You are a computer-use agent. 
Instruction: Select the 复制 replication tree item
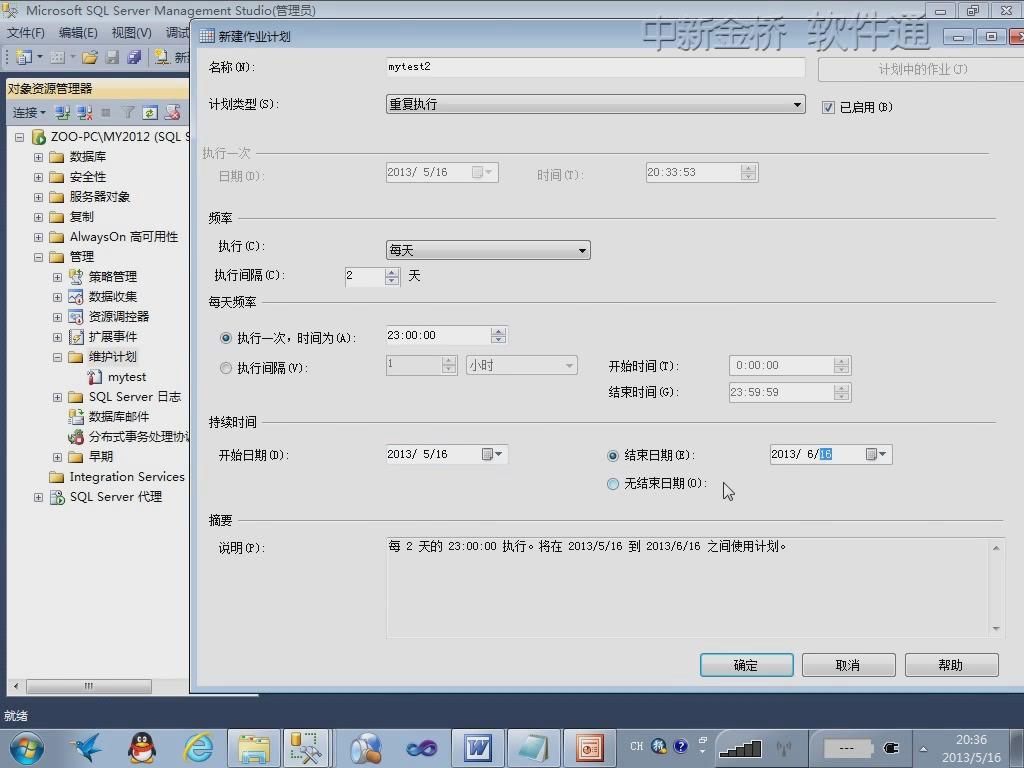82,217
